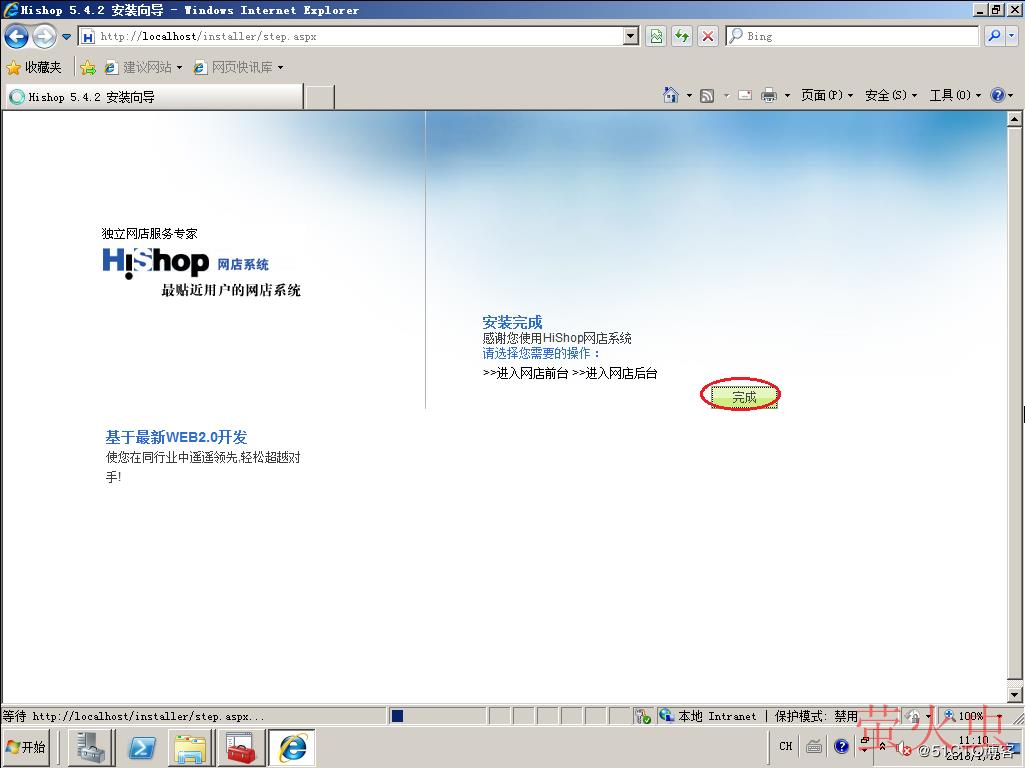Open the IE help question mark icon
Viewport: 1025px width, 768px height.
coord(997,95)
